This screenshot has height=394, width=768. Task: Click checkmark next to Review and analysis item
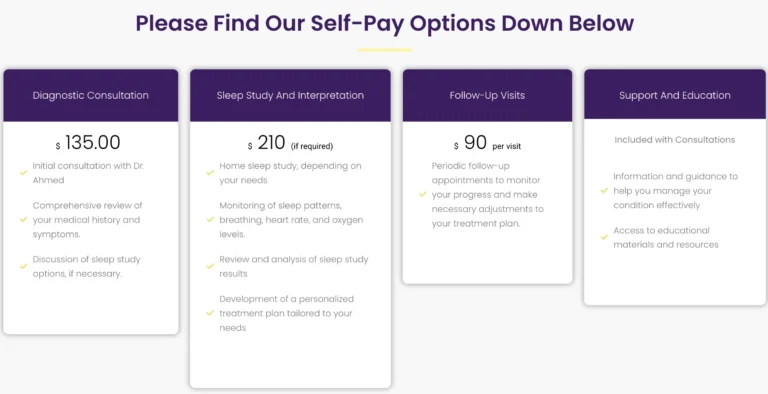tap(210, 266)
